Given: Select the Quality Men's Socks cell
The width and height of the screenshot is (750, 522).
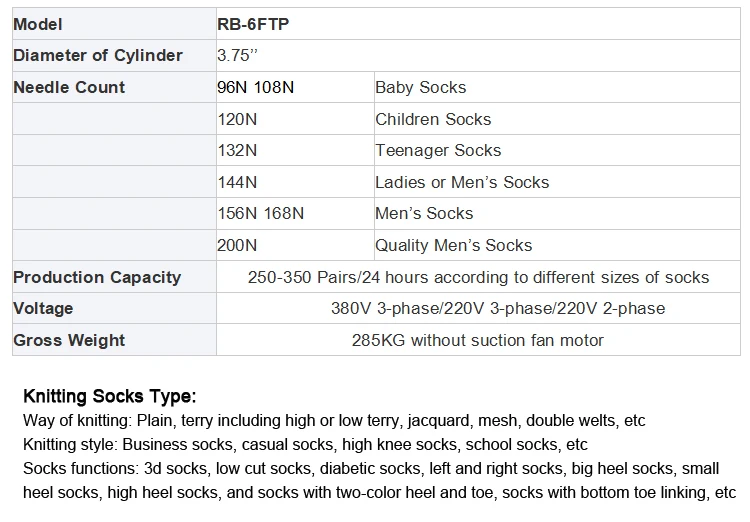Looking at the screenshot, I should (x=453, y=246).
